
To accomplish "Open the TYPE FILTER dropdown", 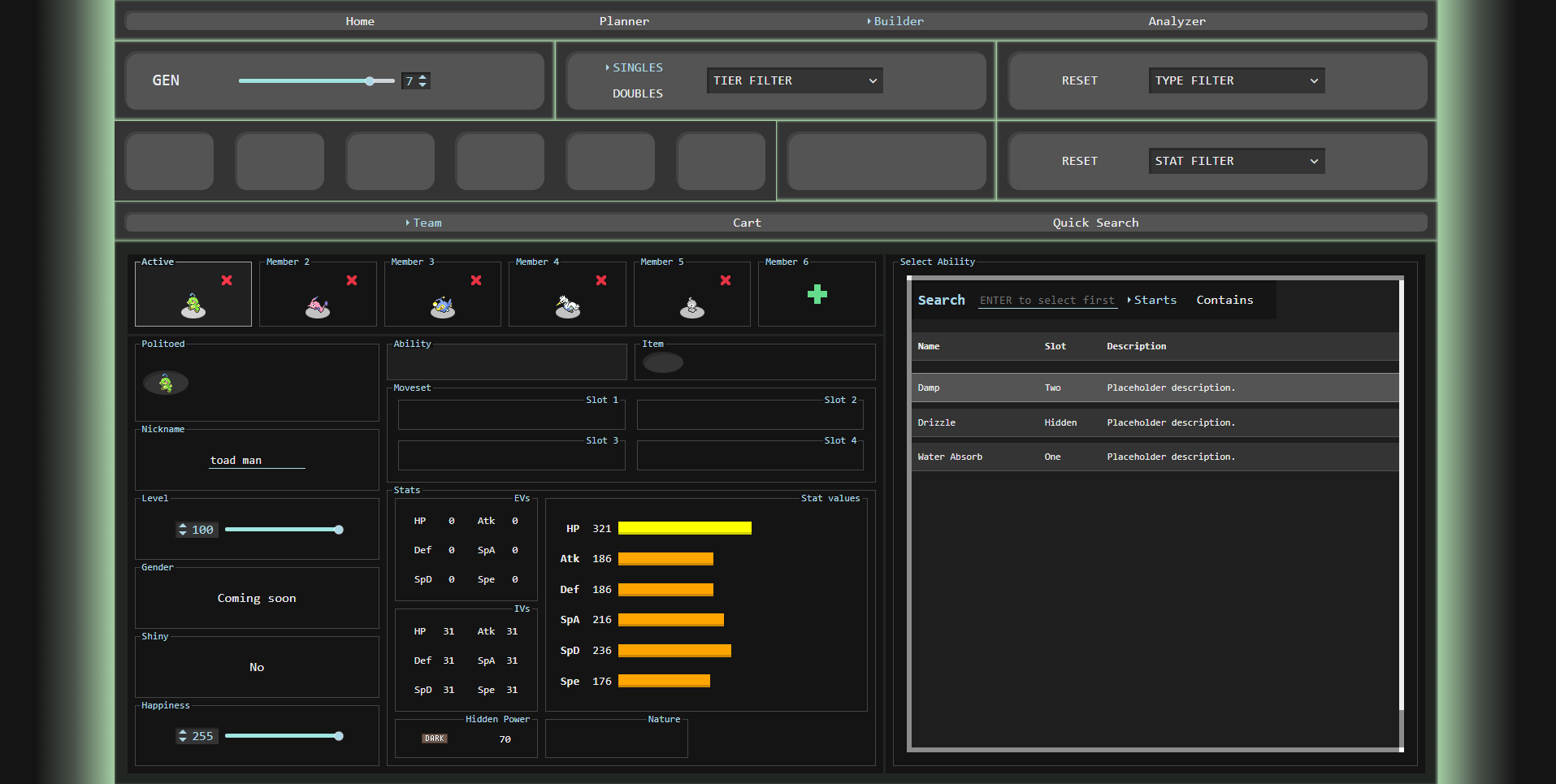I will (1236, 80).
